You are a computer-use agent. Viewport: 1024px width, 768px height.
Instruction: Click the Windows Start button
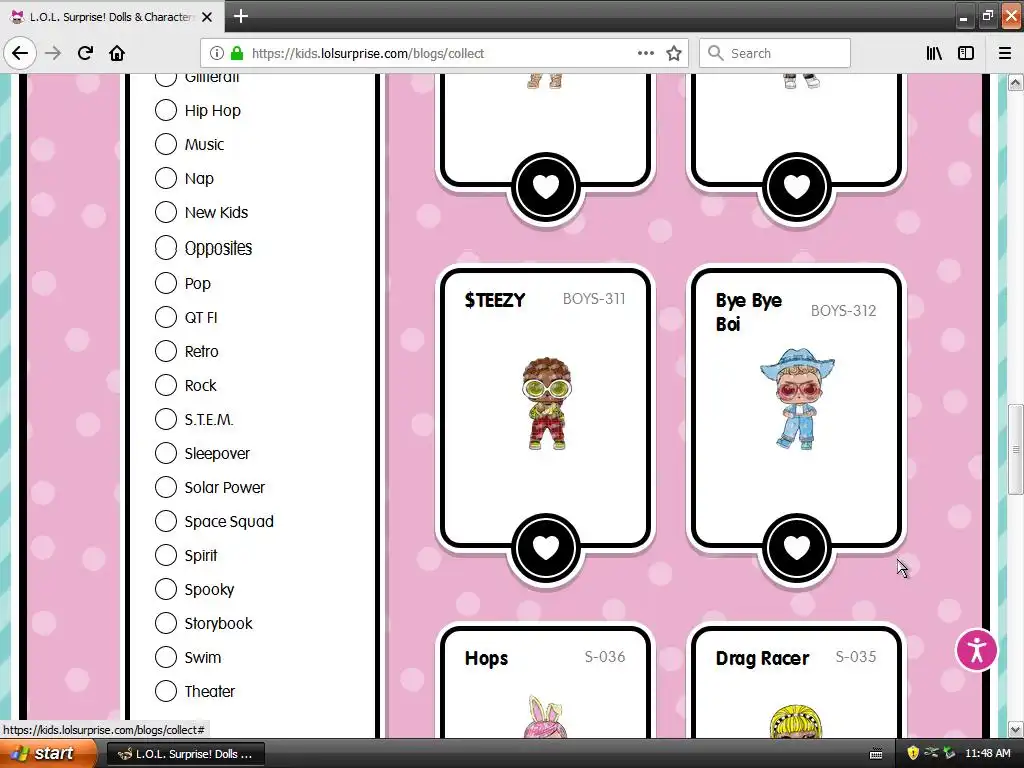tap(46, 753)
